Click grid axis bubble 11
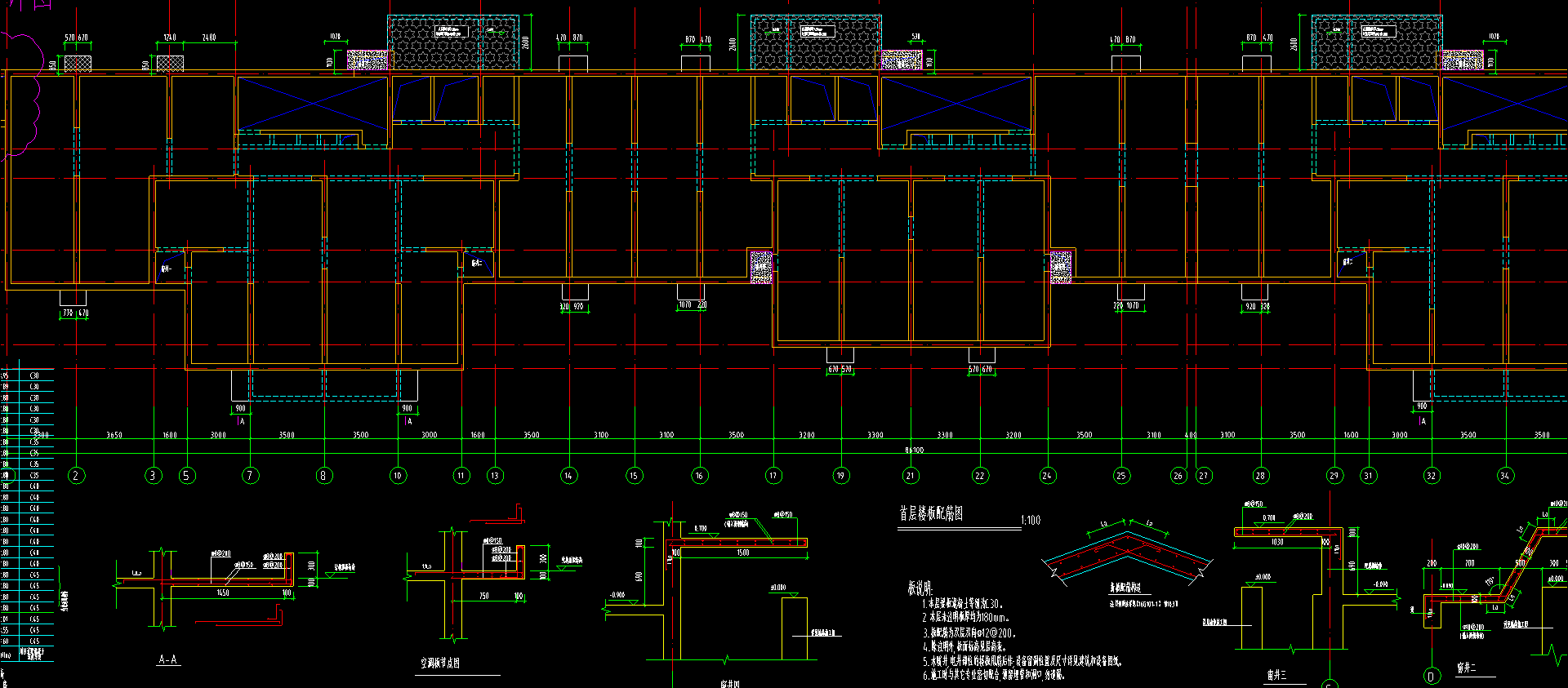 coord(461,475)
